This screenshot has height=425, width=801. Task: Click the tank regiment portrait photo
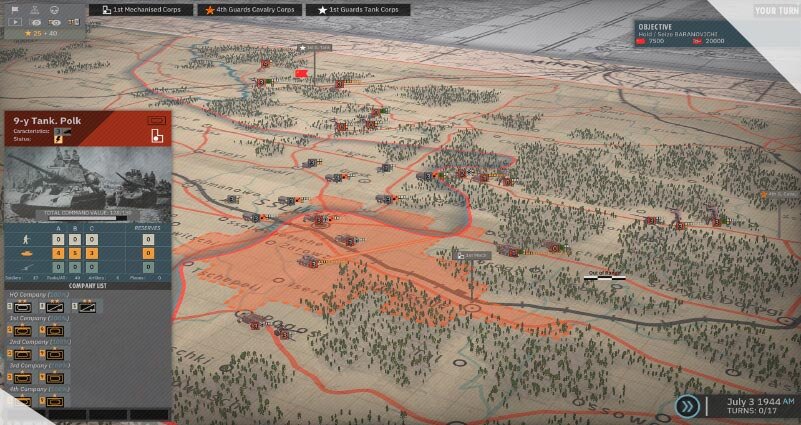(x=88, y=184)
